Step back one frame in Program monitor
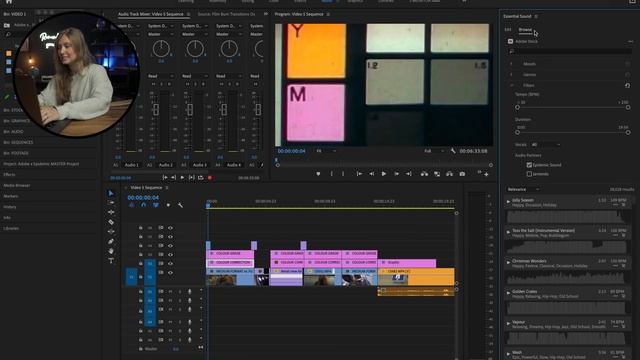The image size is (640, 360). 371,174
